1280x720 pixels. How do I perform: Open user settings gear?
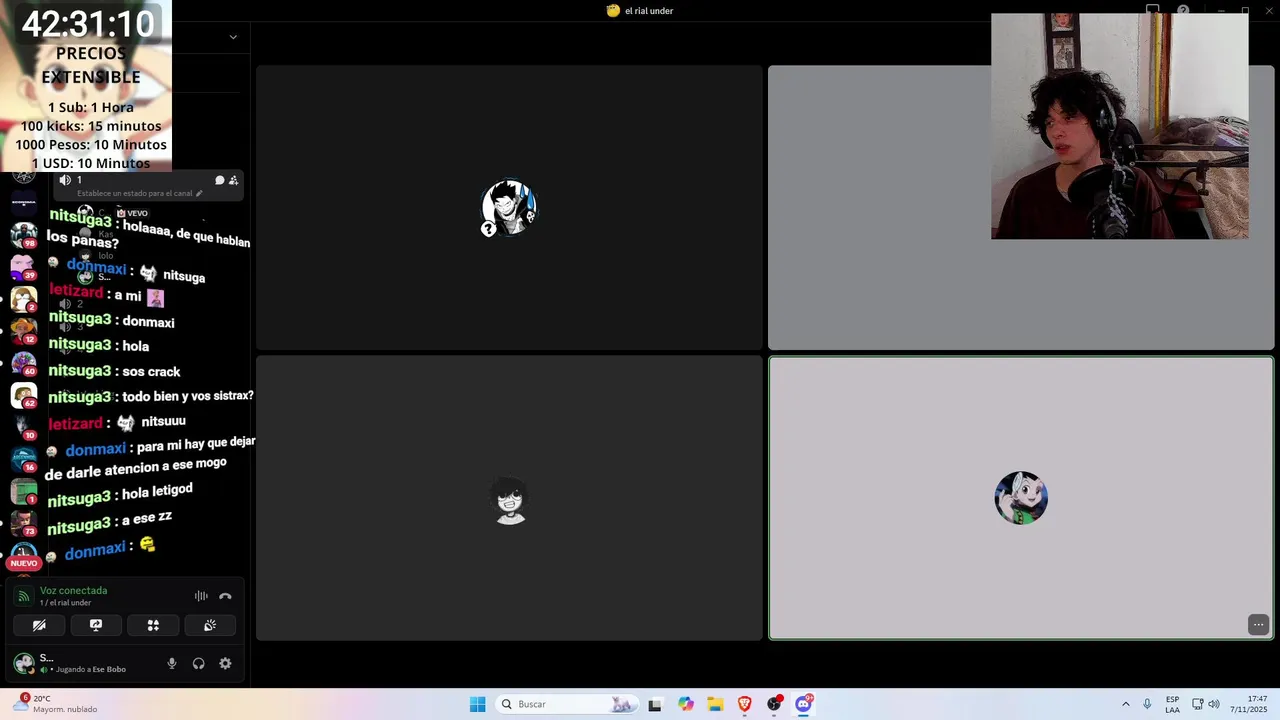225,663
